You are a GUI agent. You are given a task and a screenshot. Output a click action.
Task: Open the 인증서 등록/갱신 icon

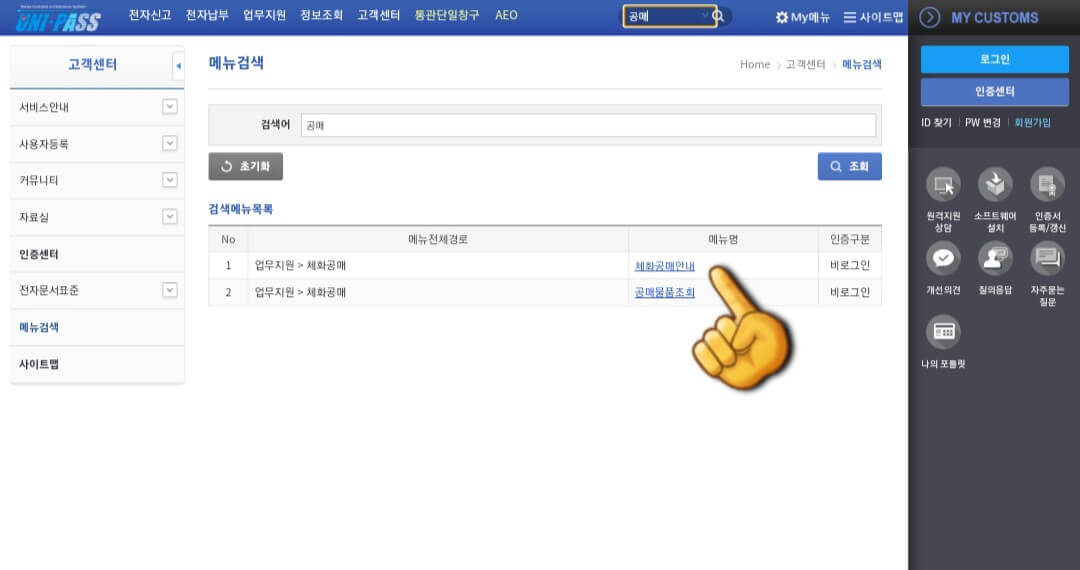[x=1047, y=184]
